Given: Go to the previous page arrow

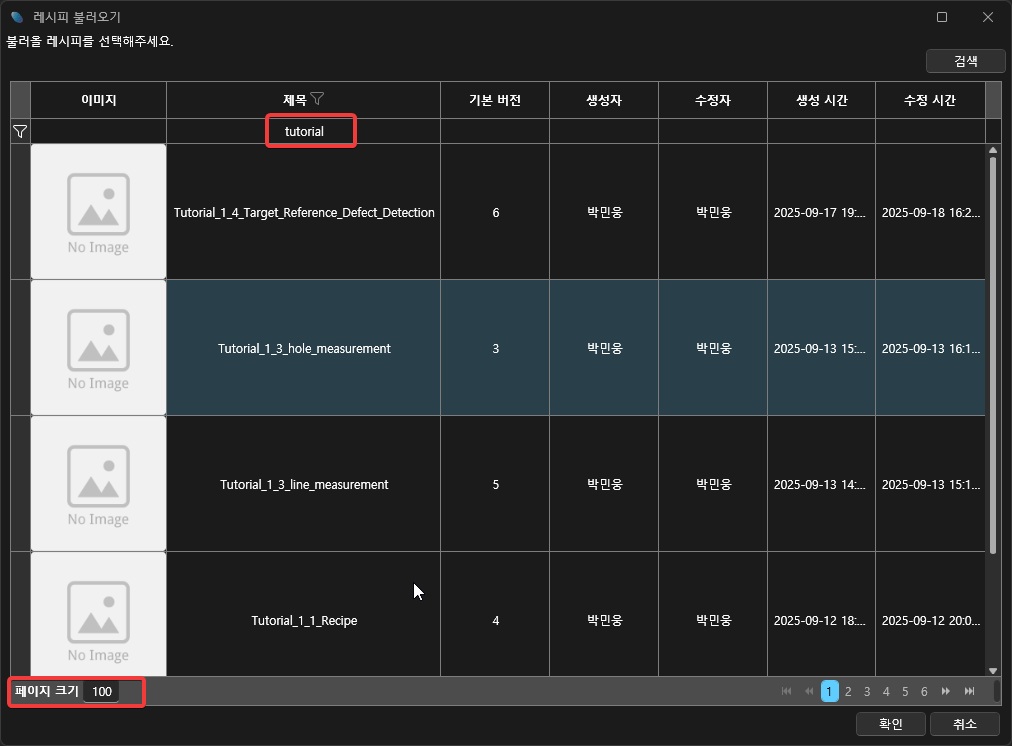Looking at the screenshot, I should click(809, 691).
